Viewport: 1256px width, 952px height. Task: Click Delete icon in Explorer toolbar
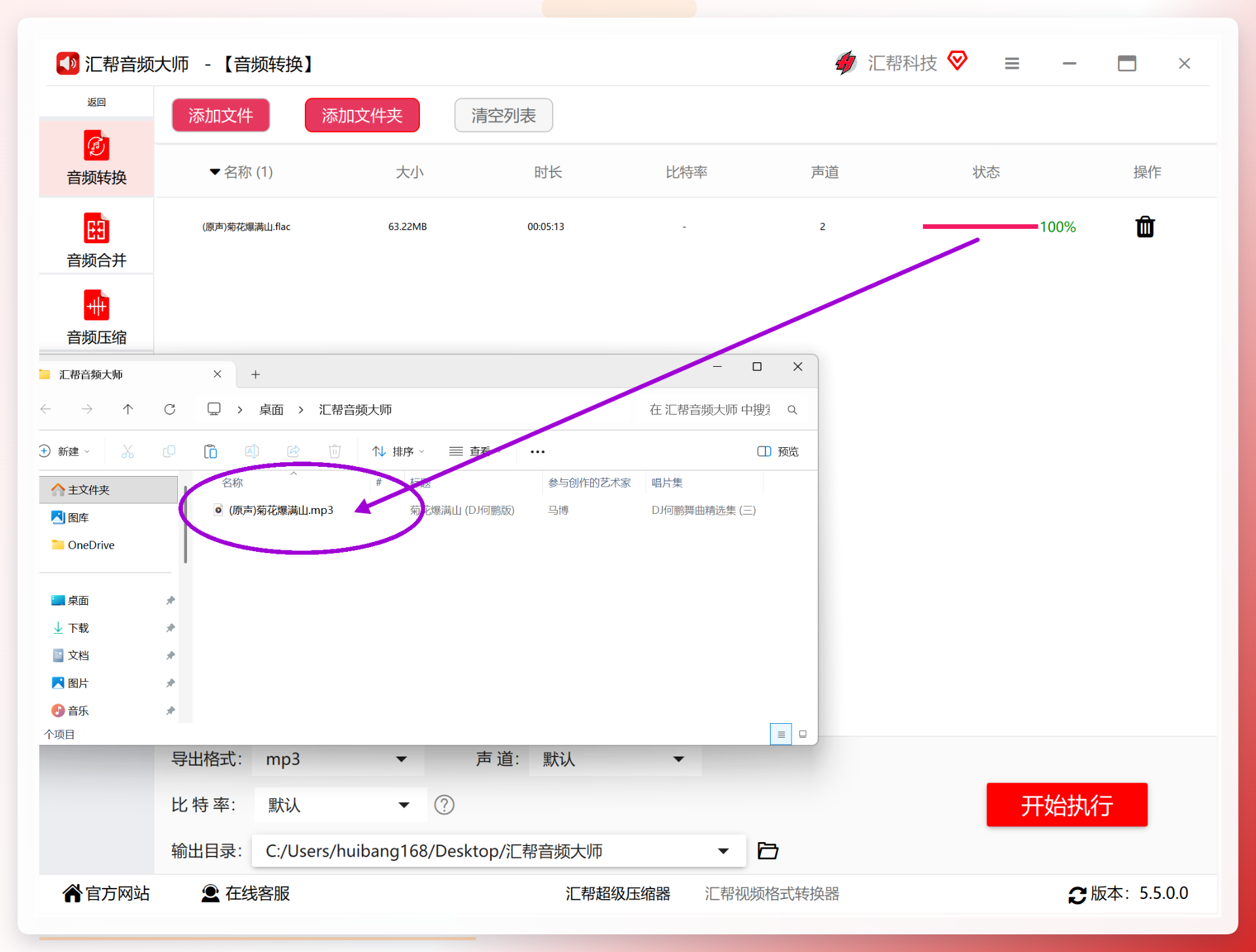click(x=335, y=451)
